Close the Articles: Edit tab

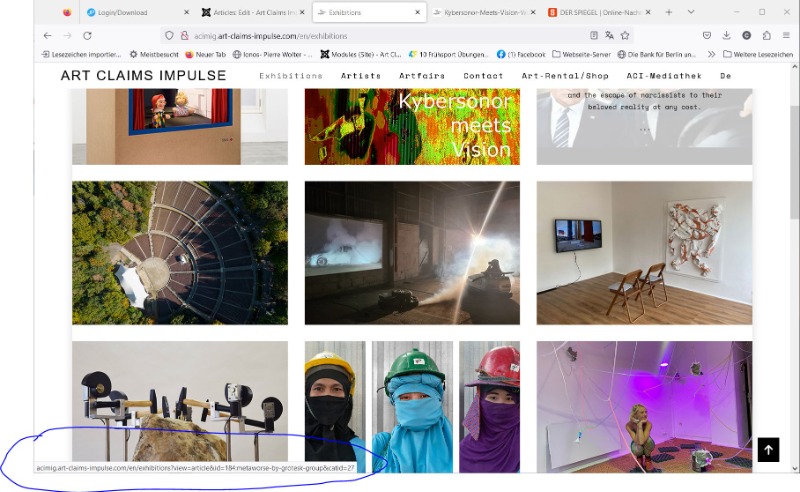[x=302, y=12]
